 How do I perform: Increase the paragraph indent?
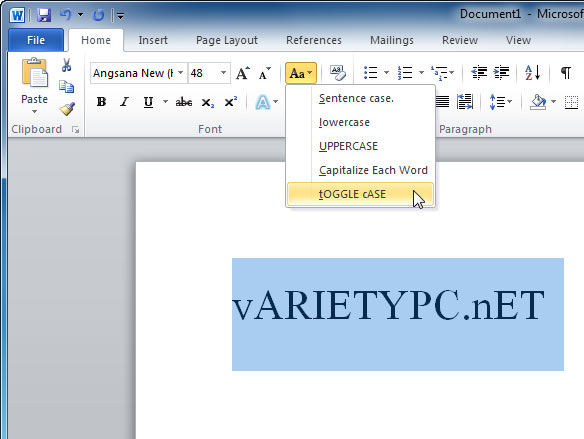pyautogui.click(x=502, y=73)
